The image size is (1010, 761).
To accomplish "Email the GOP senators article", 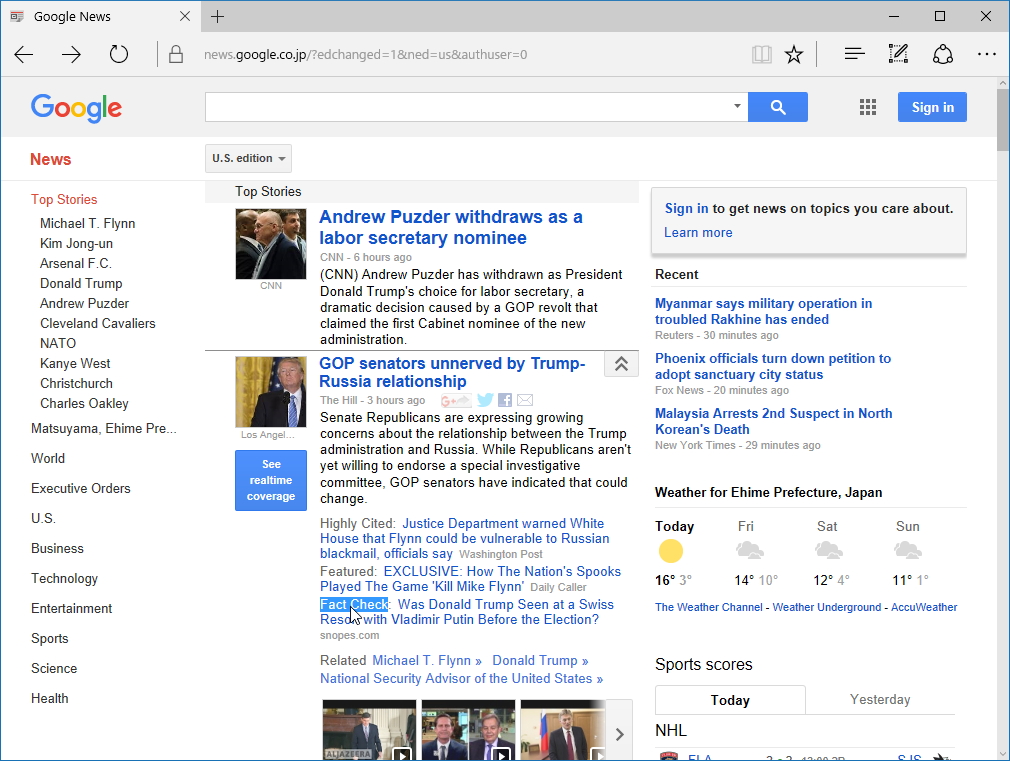I will tap(524, 399).
